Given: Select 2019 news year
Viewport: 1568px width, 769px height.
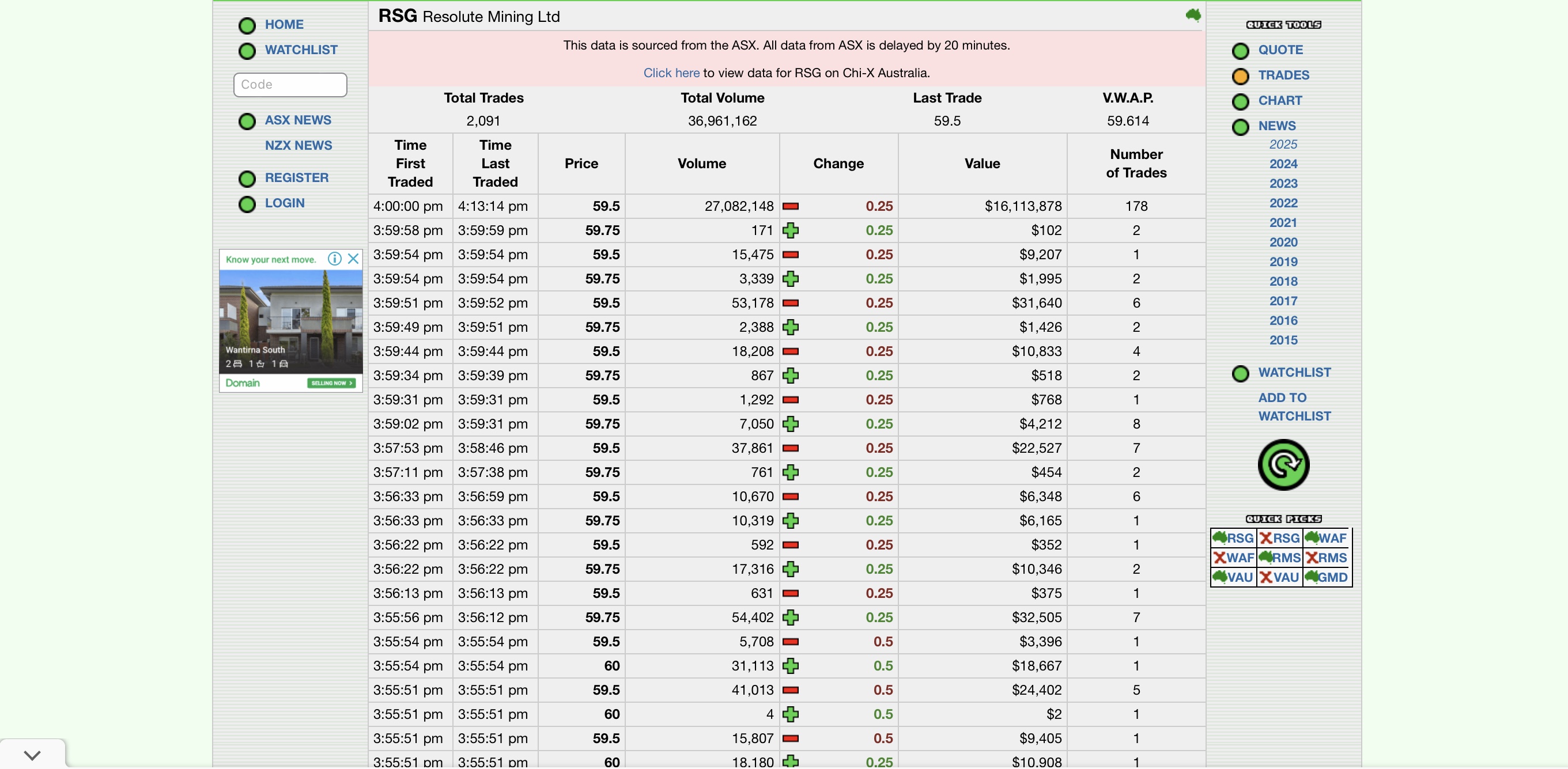Looking at the screenshot, I should click(x=1283, y=262).
